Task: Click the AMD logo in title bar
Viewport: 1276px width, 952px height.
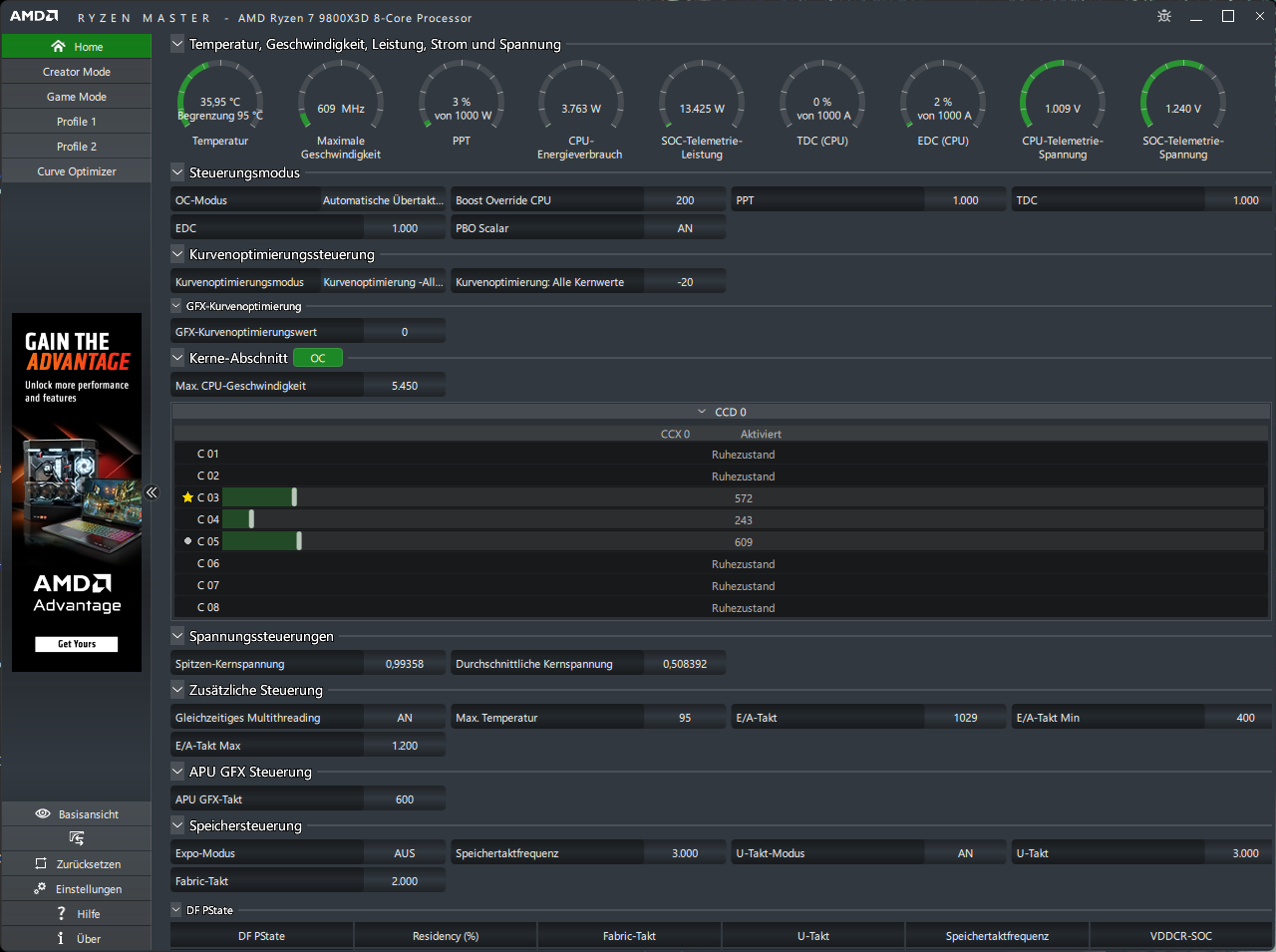Action: click(x=34, y=17)
